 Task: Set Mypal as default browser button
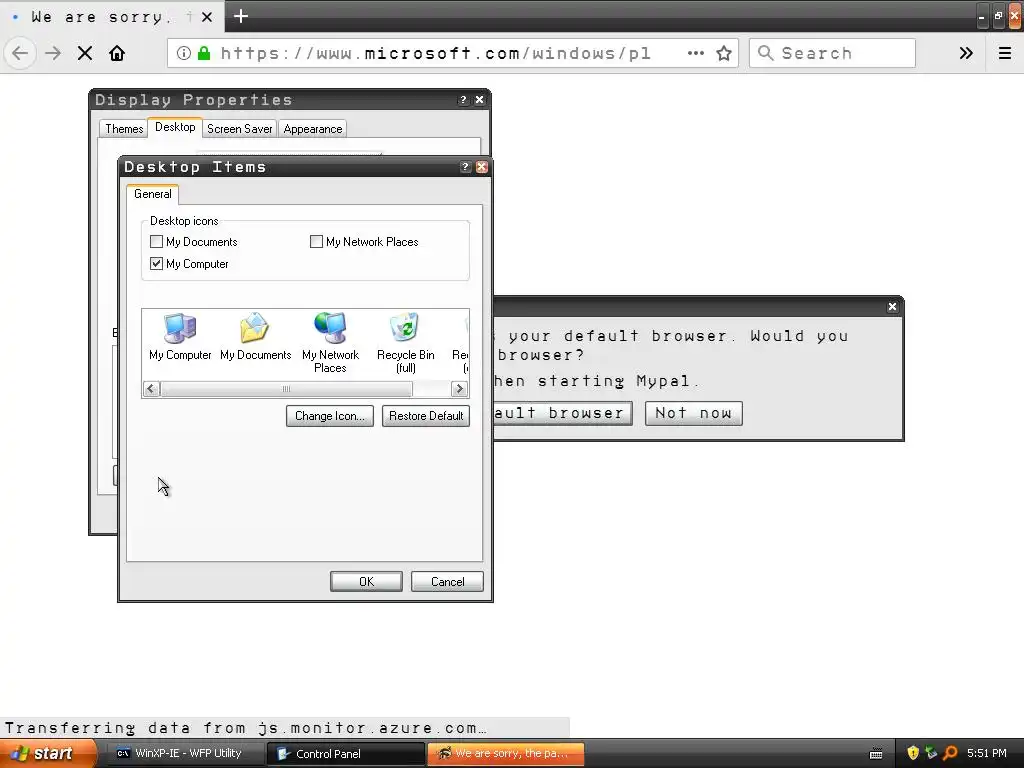point(562,413)
